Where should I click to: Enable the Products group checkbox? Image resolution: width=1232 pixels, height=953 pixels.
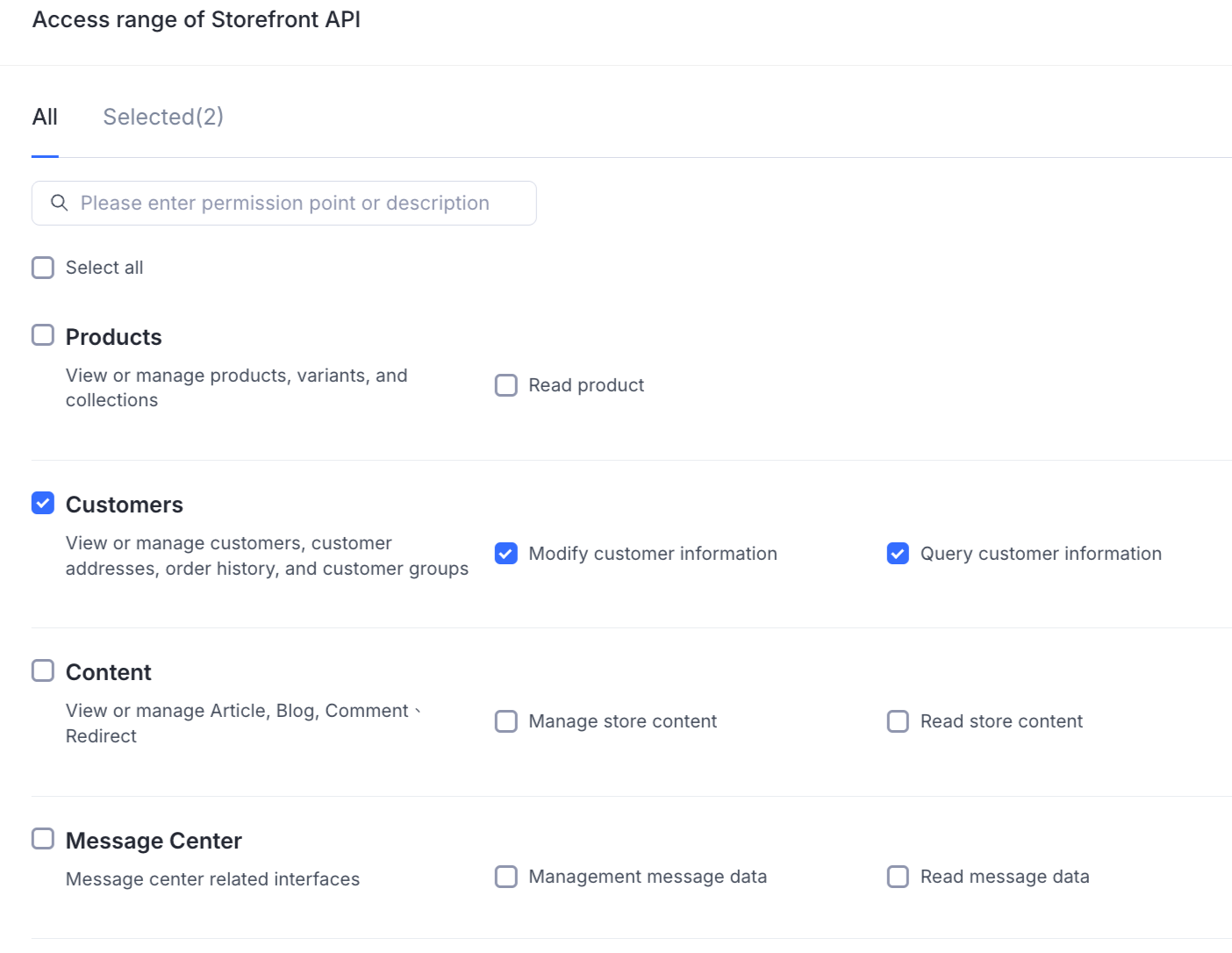[43, 335]
